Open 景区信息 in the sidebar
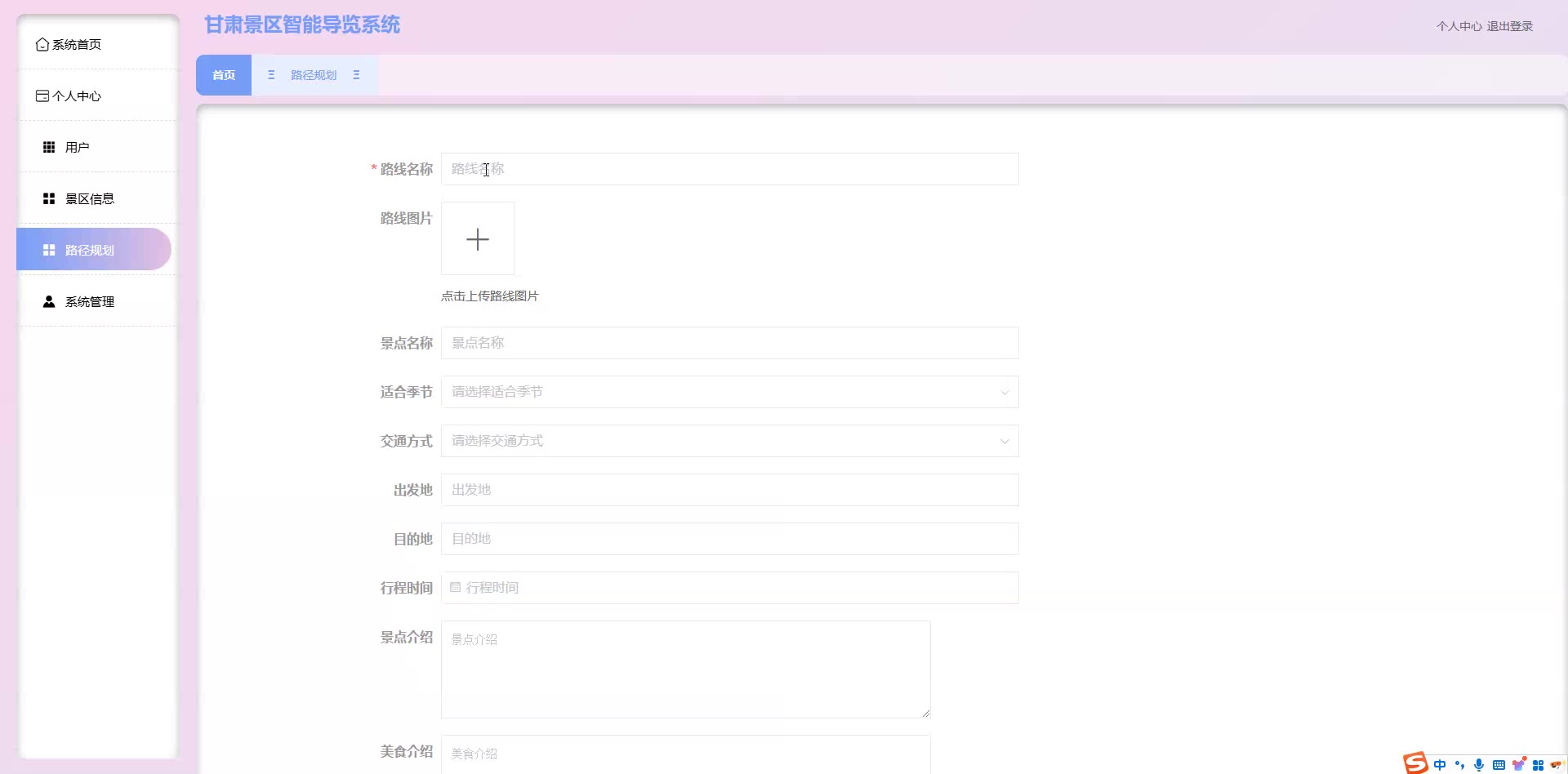 96,198
